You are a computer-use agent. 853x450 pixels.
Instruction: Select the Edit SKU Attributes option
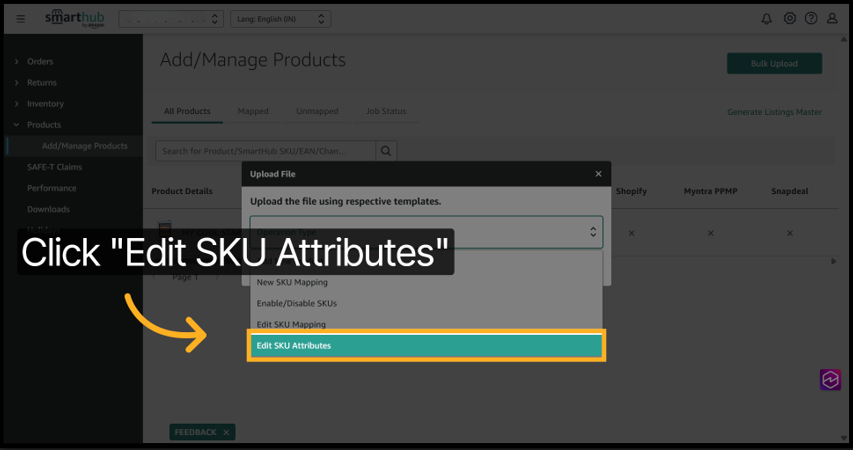(x=426, y=346)
